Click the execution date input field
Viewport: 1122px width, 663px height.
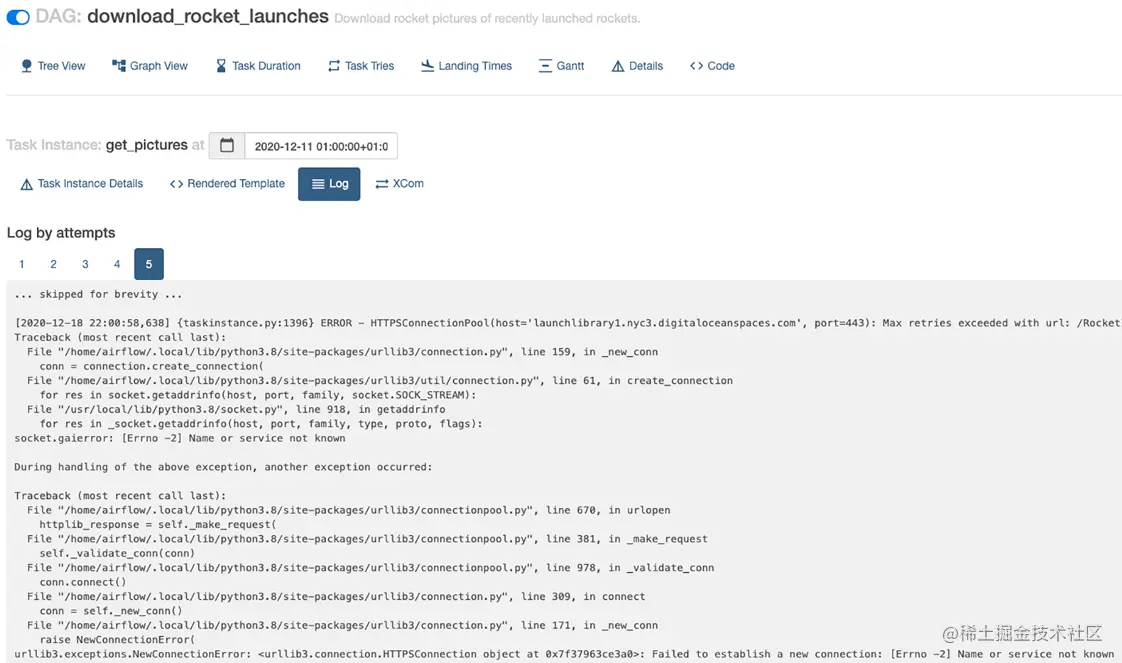(x=320, y=146)
